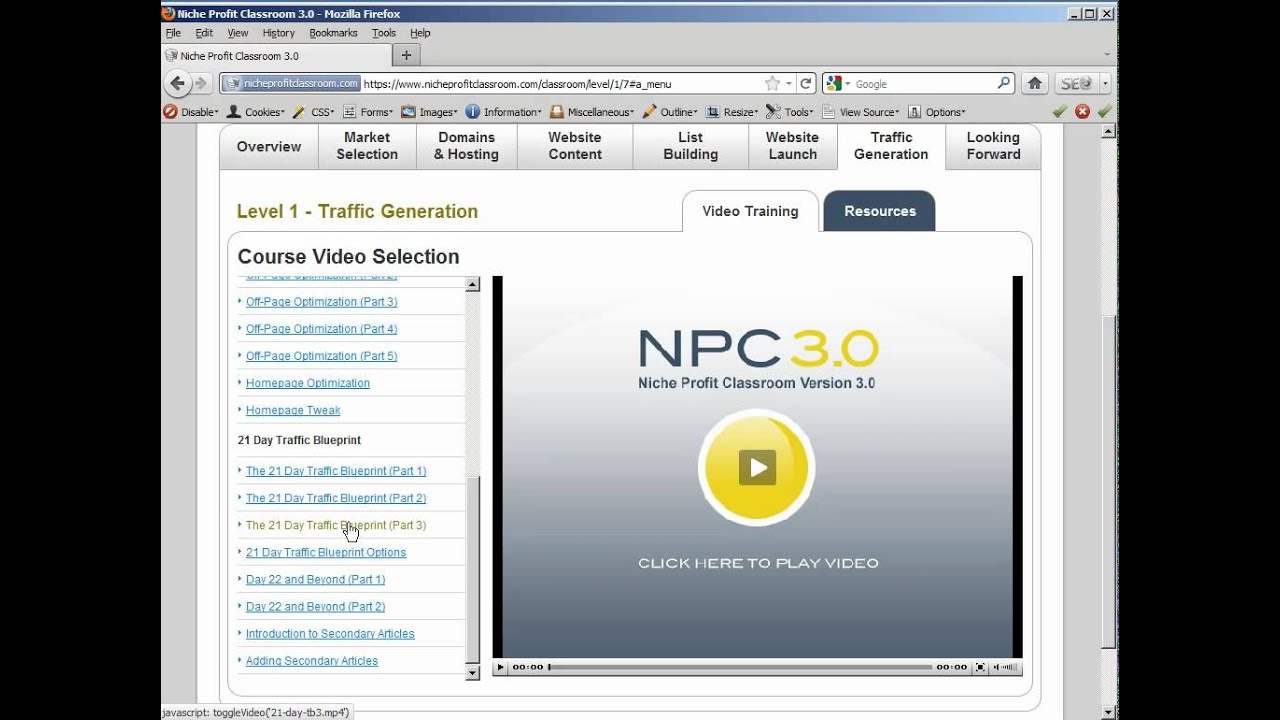Reload the page with the refresh icon
This screenshot has height=720, width=1280.
[806, 84]
